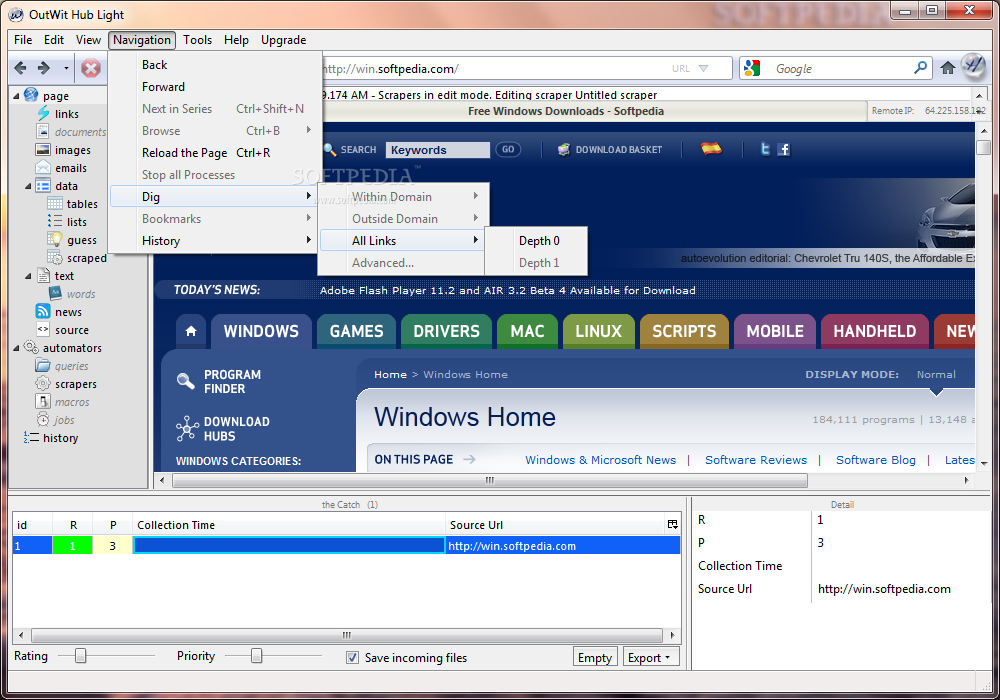Image resolution: width=1000 pixels, height=700 pixels.
Task: Adjust the Priority slider handle
Action: click(x=256, y=655)
